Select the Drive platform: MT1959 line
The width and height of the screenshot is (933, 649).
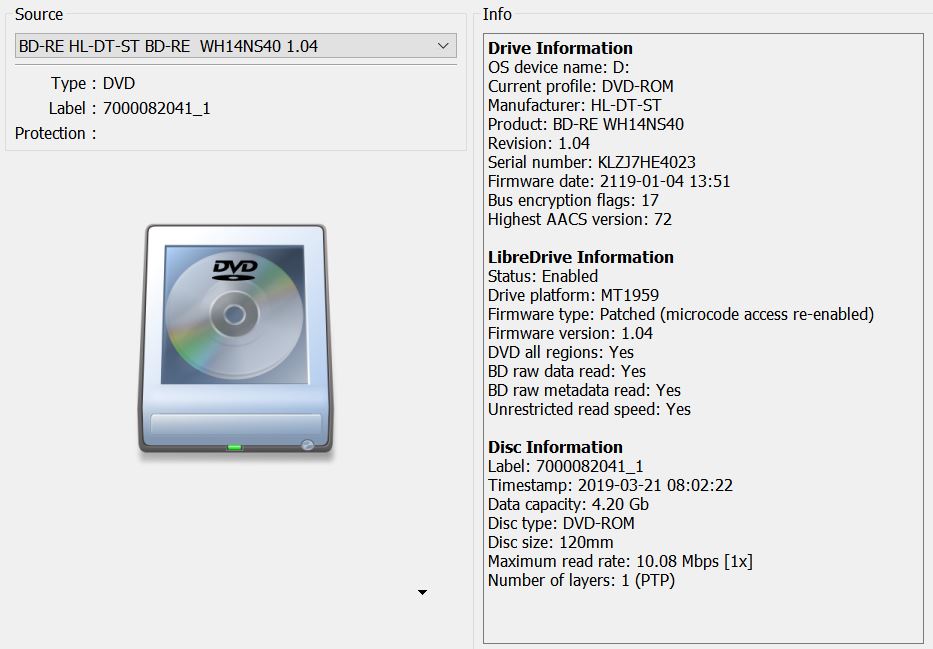[573, 295]
